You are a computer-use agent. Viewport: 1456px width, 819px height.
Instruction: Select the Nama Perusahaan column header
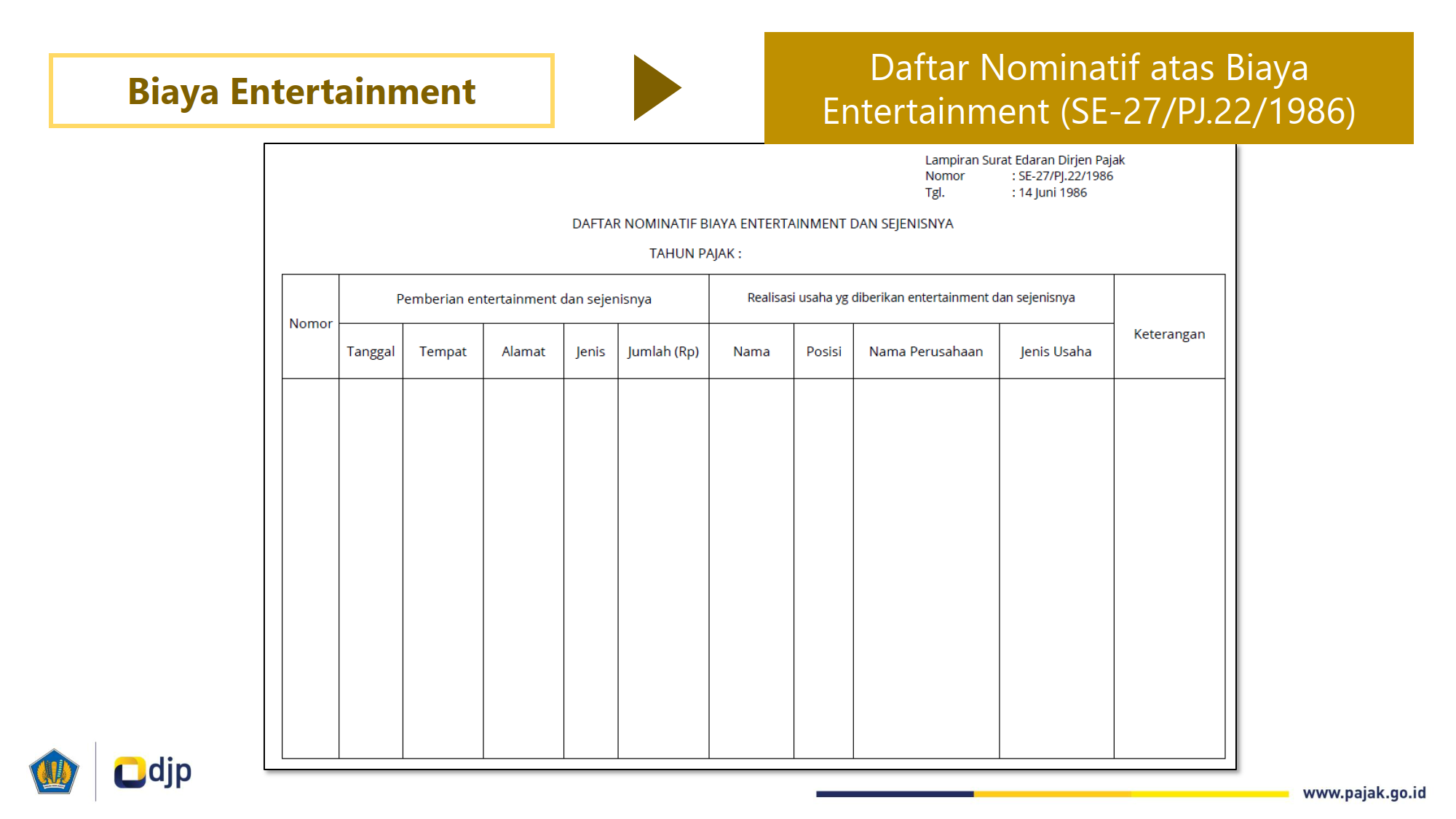tap(926, 352)
